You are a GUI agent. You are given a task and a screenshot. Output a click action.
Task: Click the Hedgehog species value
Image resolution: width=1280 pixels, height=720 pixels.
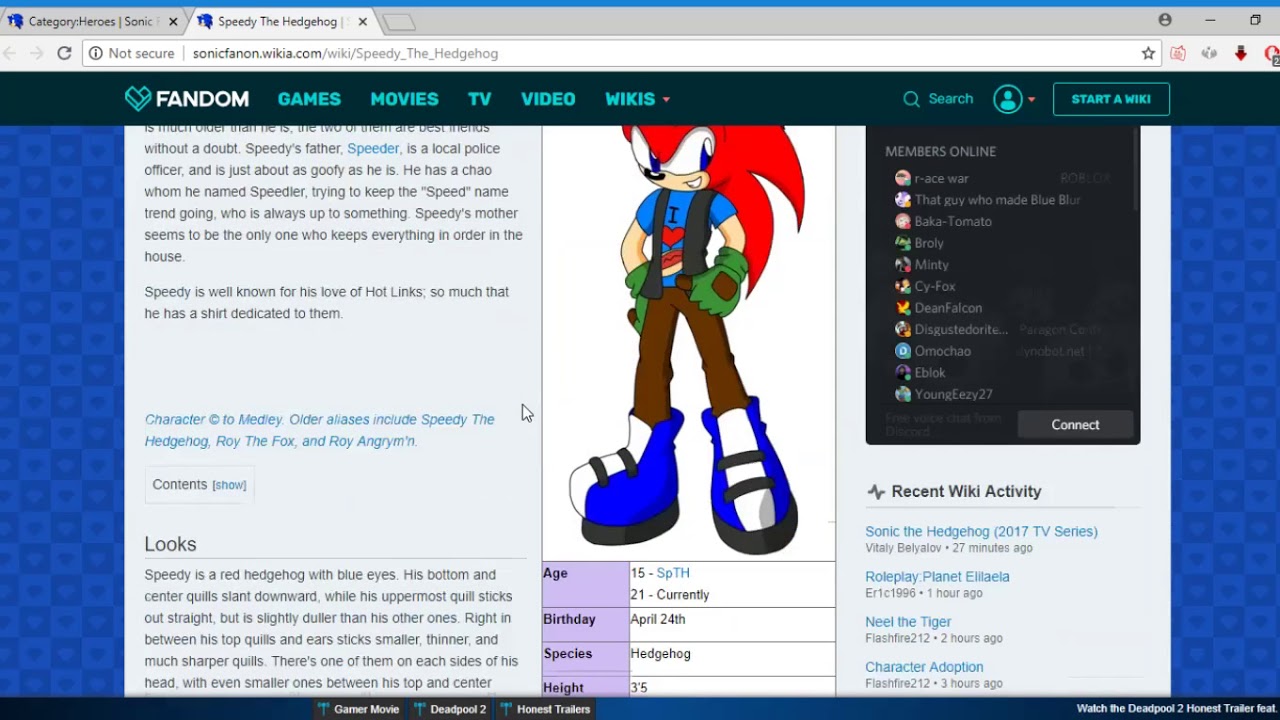(x=660, y=654)
